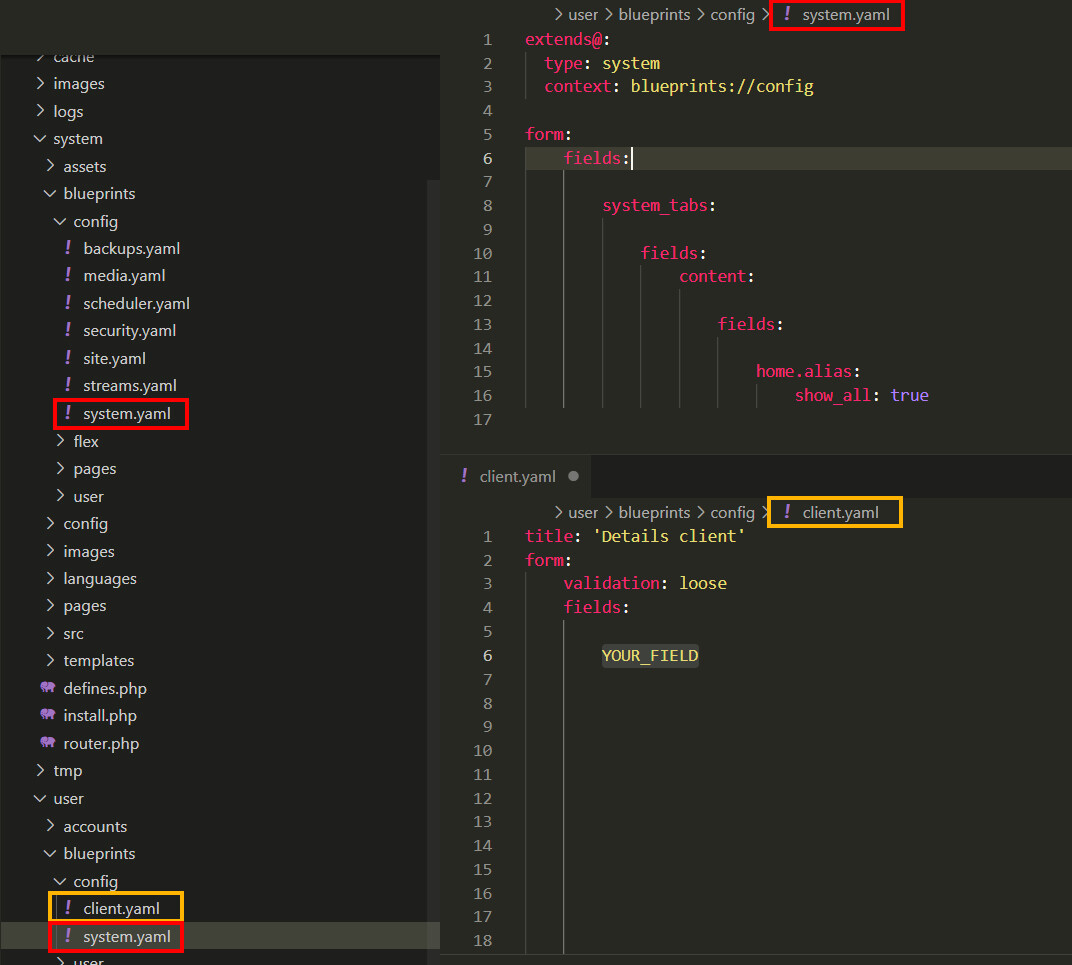Click user in the system.yaml breadcrumb
Image resolution: width=1072 pixels, height=965 pixels.
tap(583, 14)
